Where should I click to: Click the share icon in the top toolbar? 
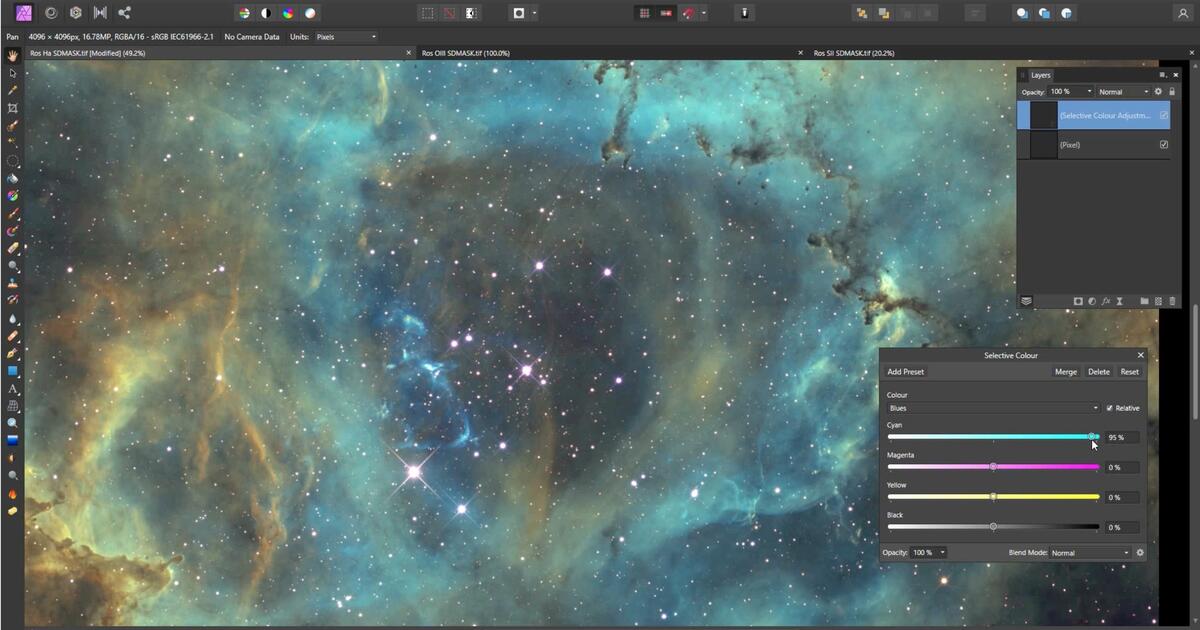pos(124,12)
